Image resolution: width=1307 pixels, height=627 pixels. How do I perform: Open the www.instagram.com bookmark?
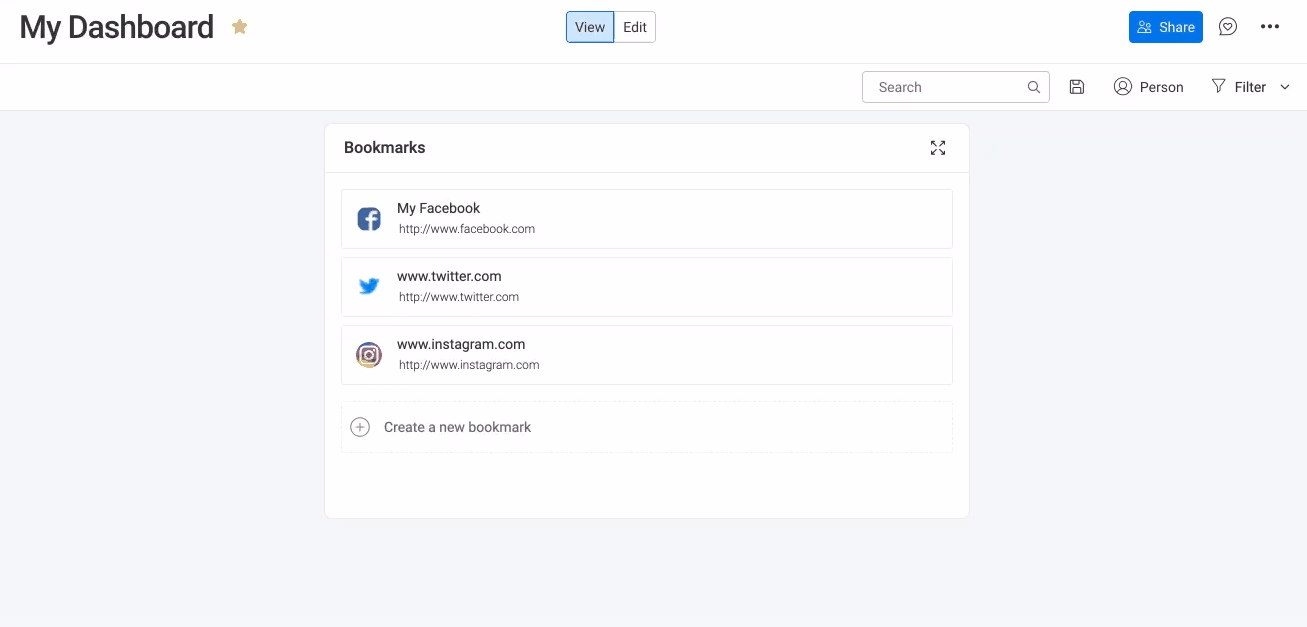(x=647, y=355)
